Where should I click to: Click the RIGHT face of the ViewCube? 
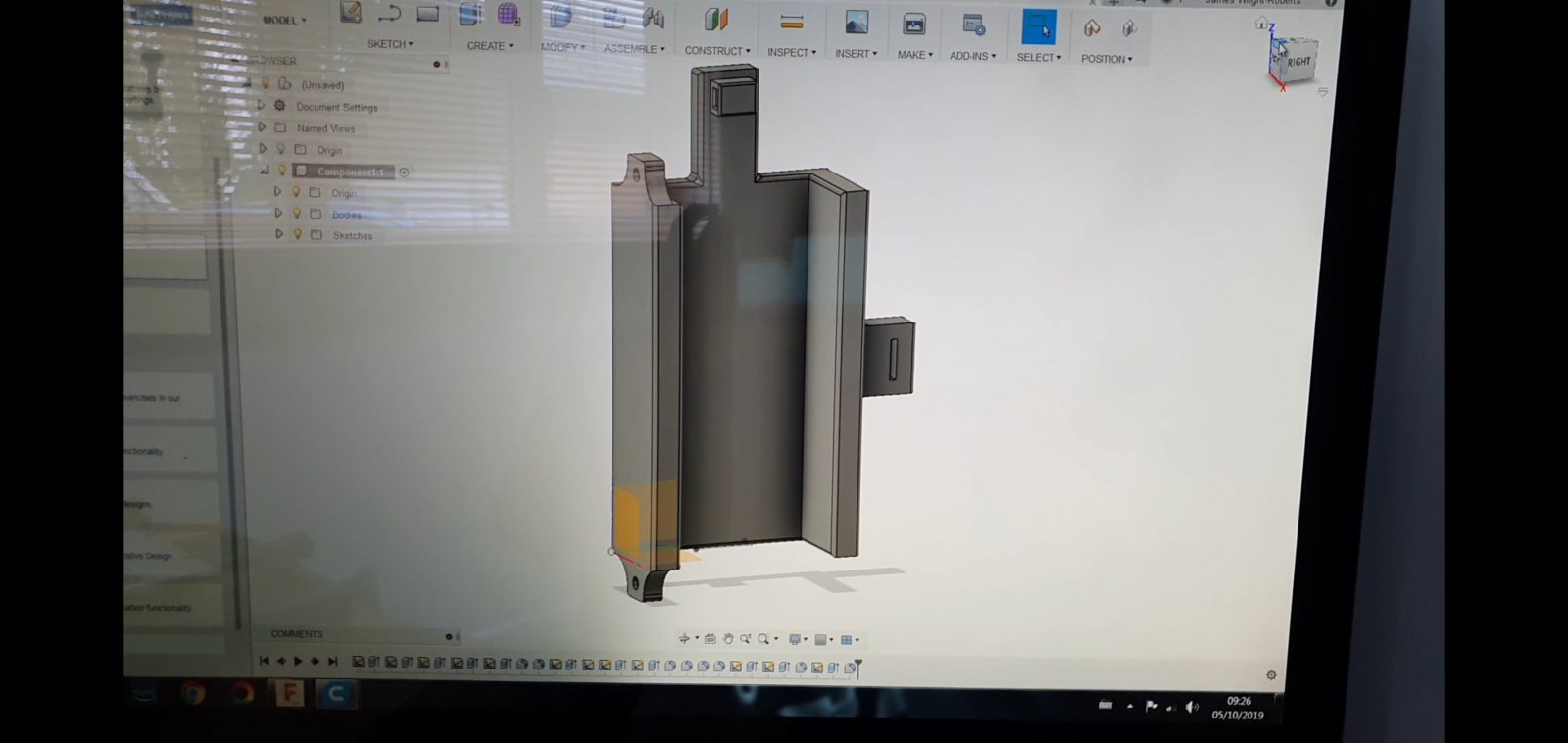coord(1298,61)
